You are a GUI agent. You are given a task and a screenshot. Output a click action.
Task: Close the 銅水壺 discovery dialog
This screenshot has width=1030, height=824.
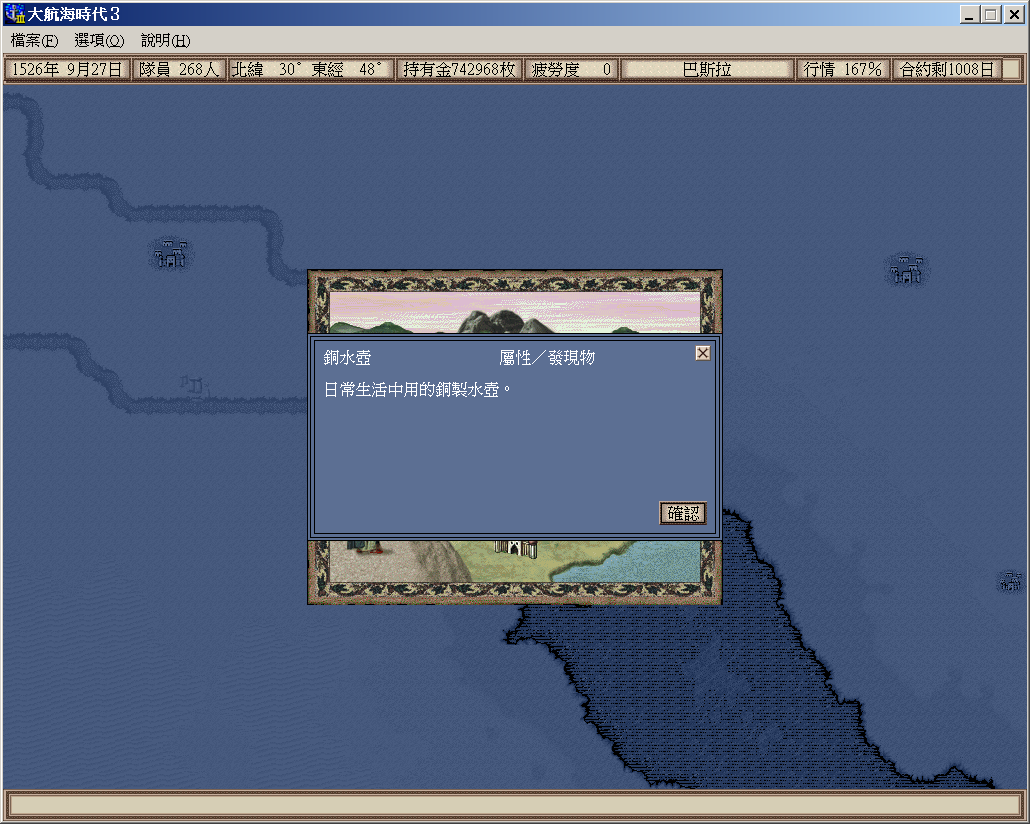[703, 353]
